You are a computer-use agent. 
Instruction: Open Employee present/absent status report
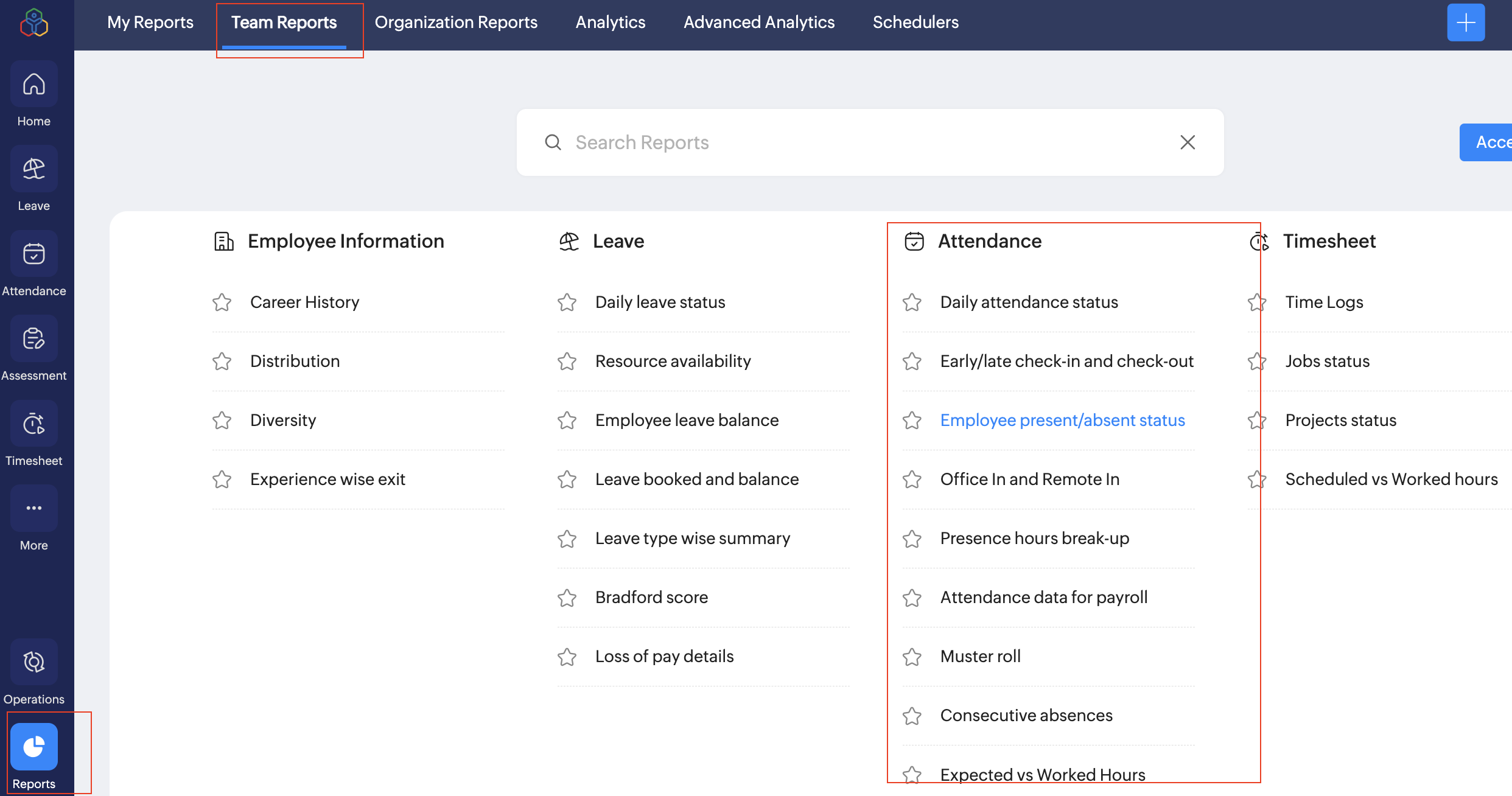[x=1062, y=421]
